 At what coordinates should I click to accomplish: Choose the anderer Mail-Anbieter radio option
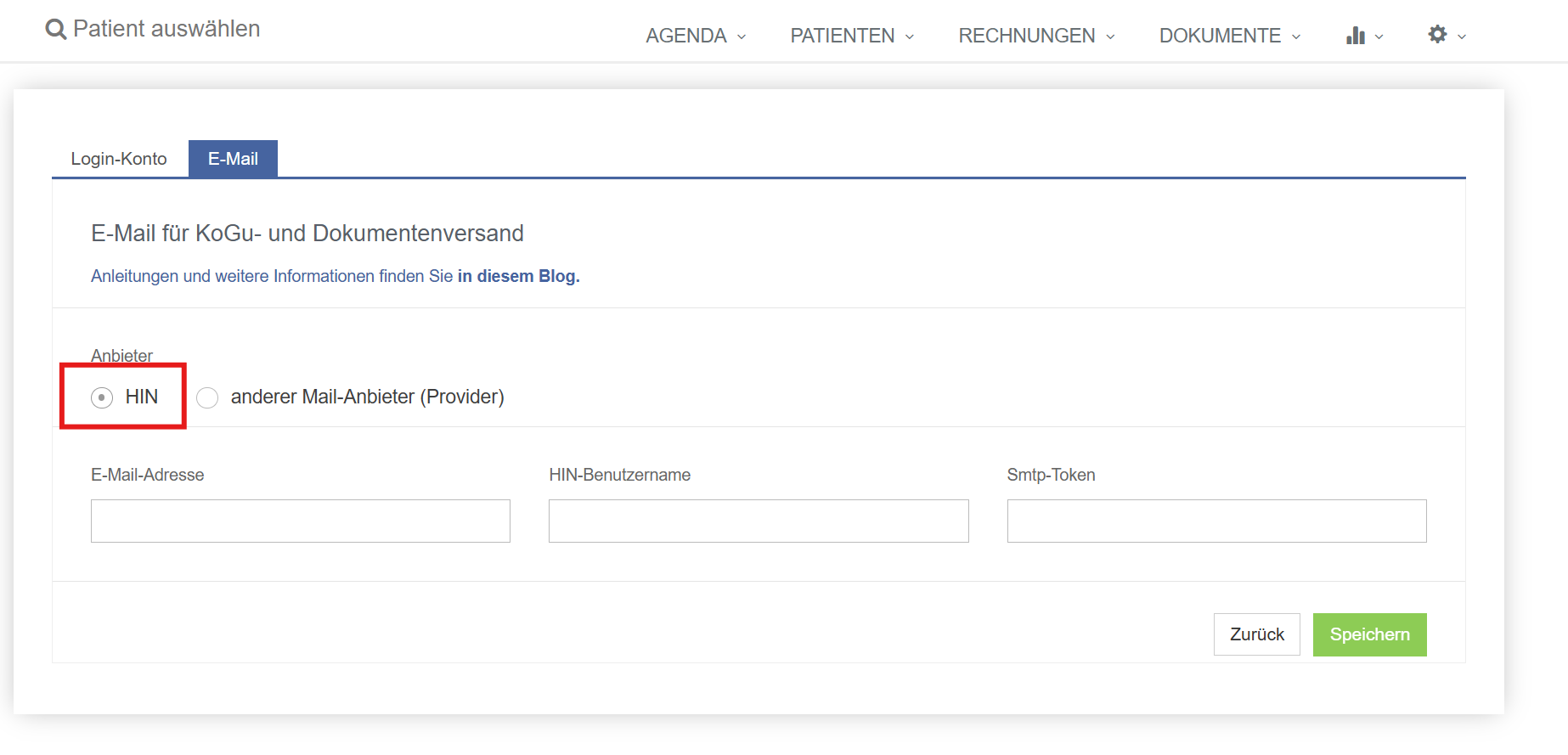coord(207,397)
